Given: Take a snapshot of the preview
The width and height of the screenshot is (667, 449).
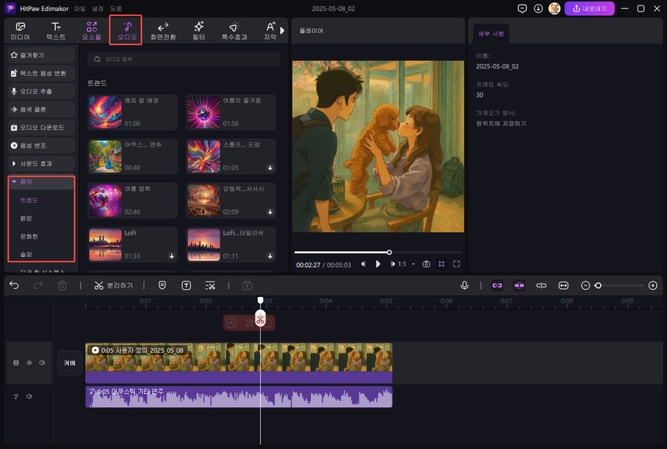Looking at the screenshot, I should point(426,264).
